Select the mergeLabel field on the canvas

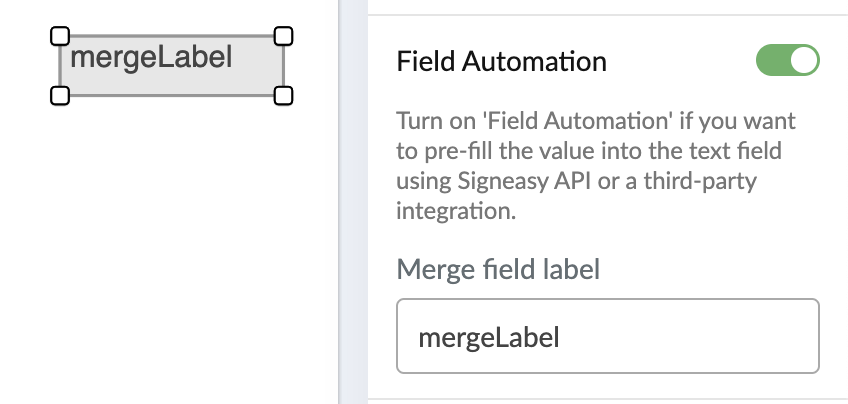tap(172, 66)
